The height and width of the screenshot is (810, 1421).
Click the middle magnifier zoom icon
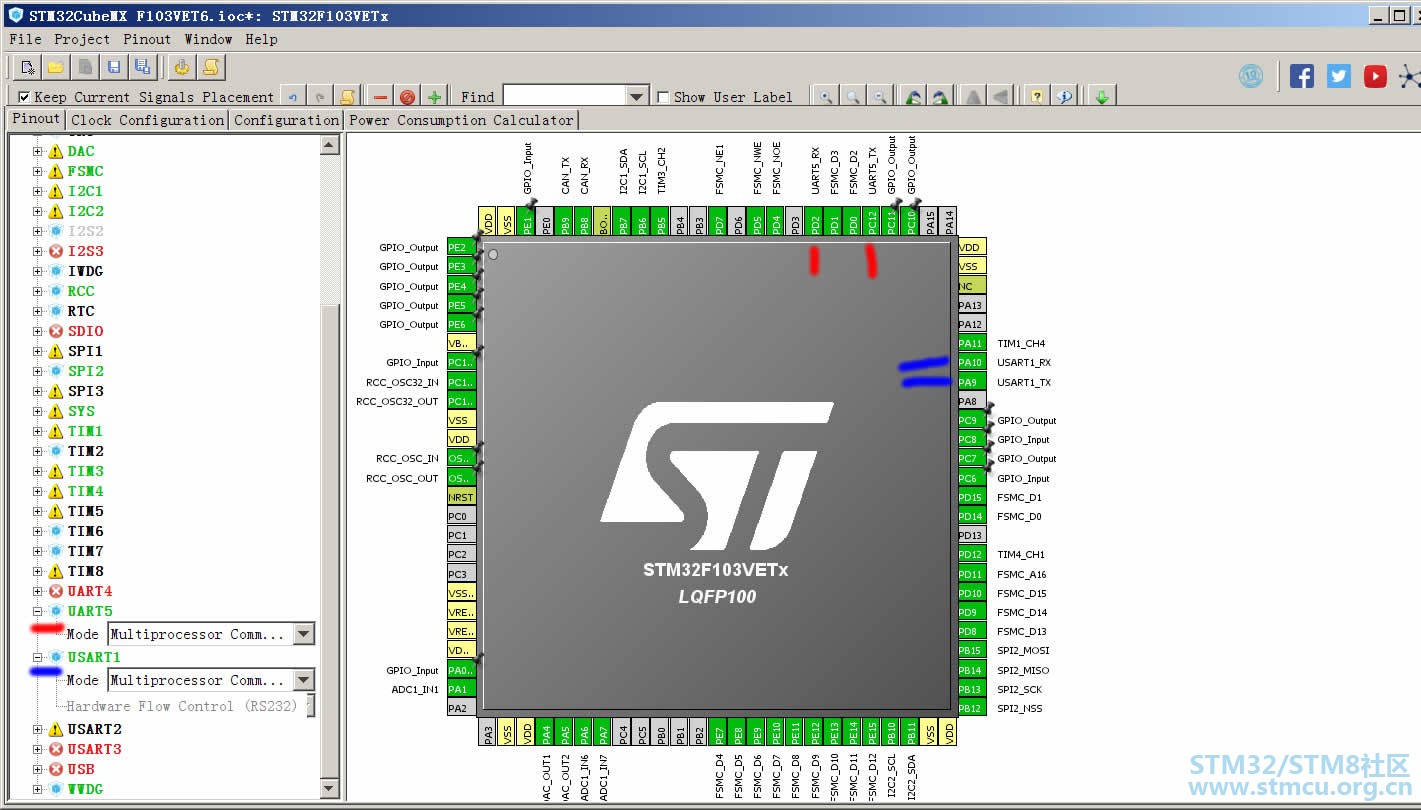coord(853,97)
